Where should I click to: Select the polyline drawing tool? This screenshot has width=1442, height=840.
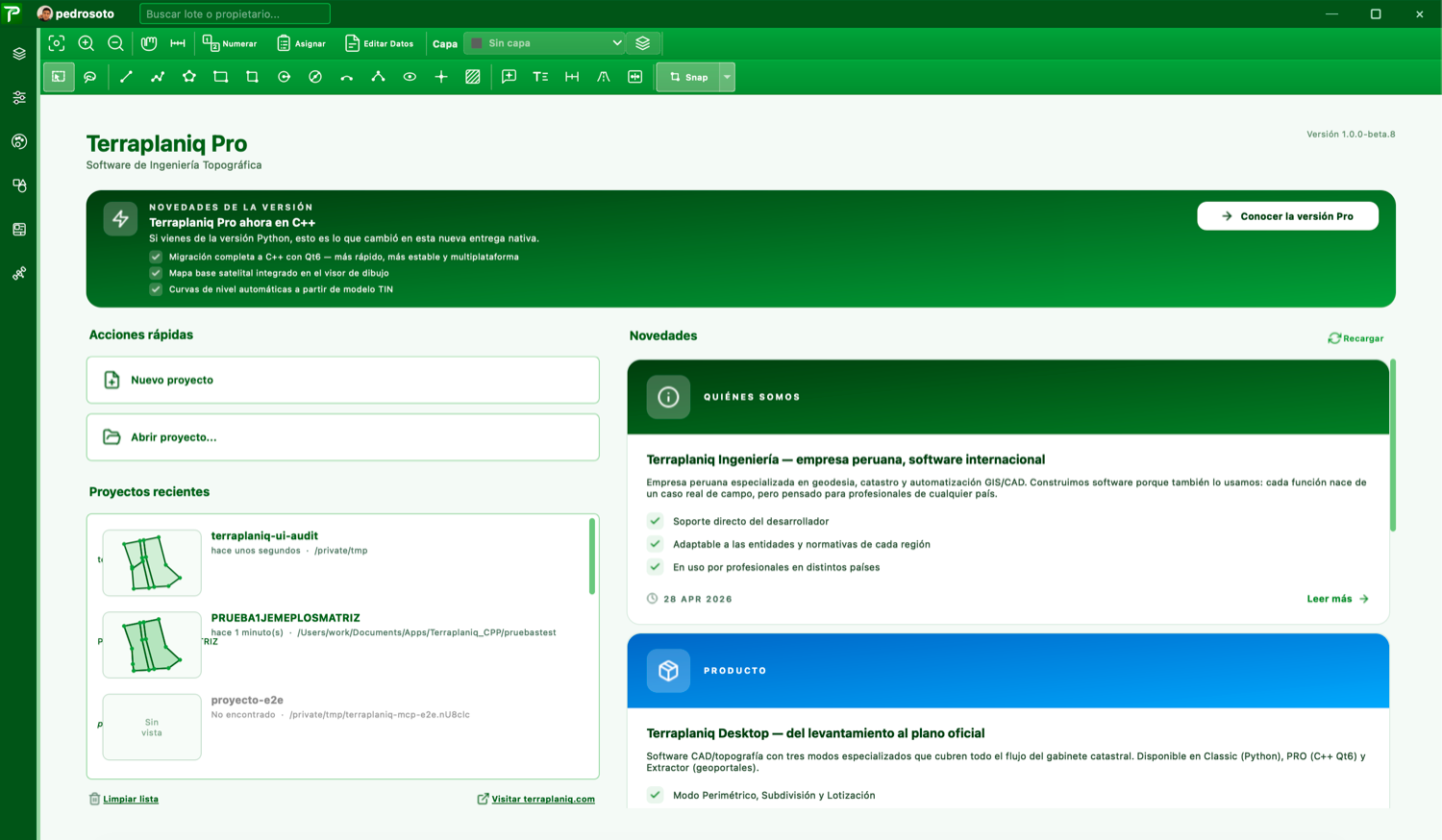tap(158, 77)
